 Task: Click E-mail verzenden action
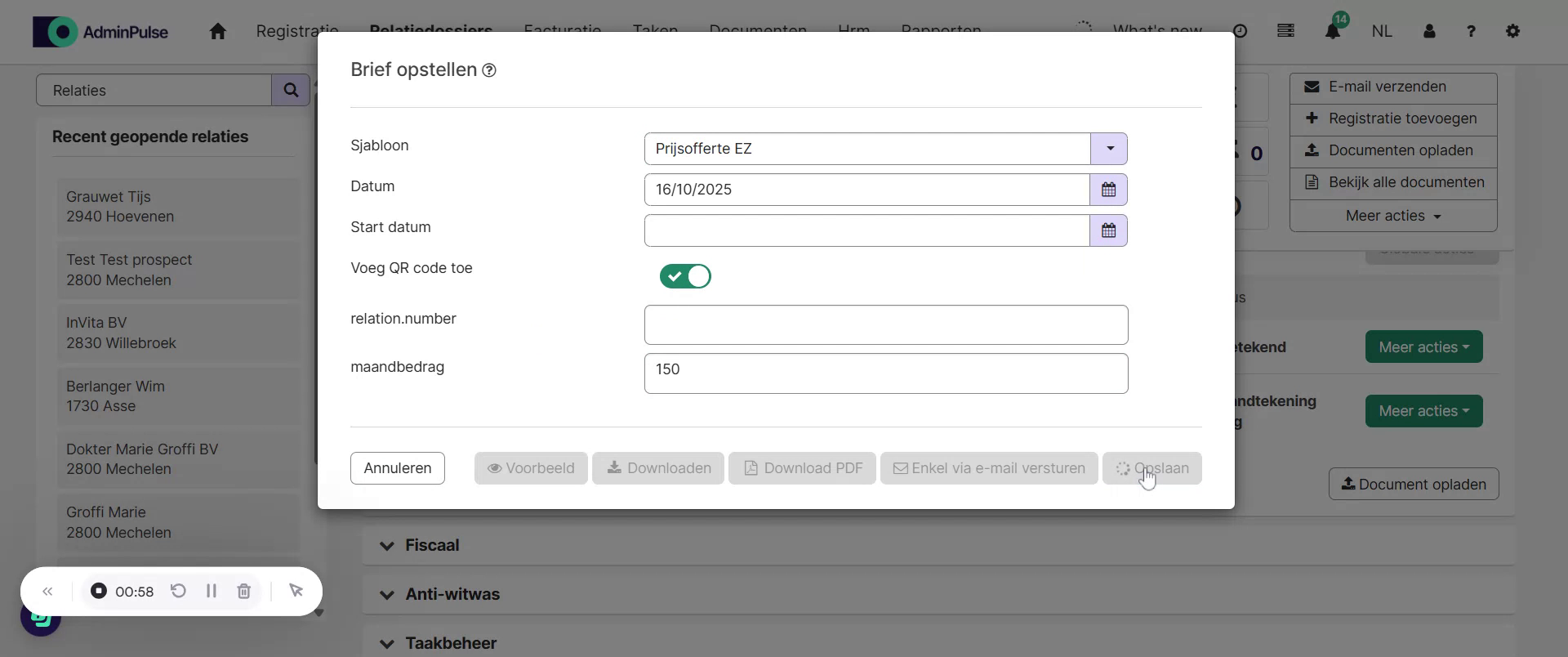pyautogui.click(x=1393, y=87)
